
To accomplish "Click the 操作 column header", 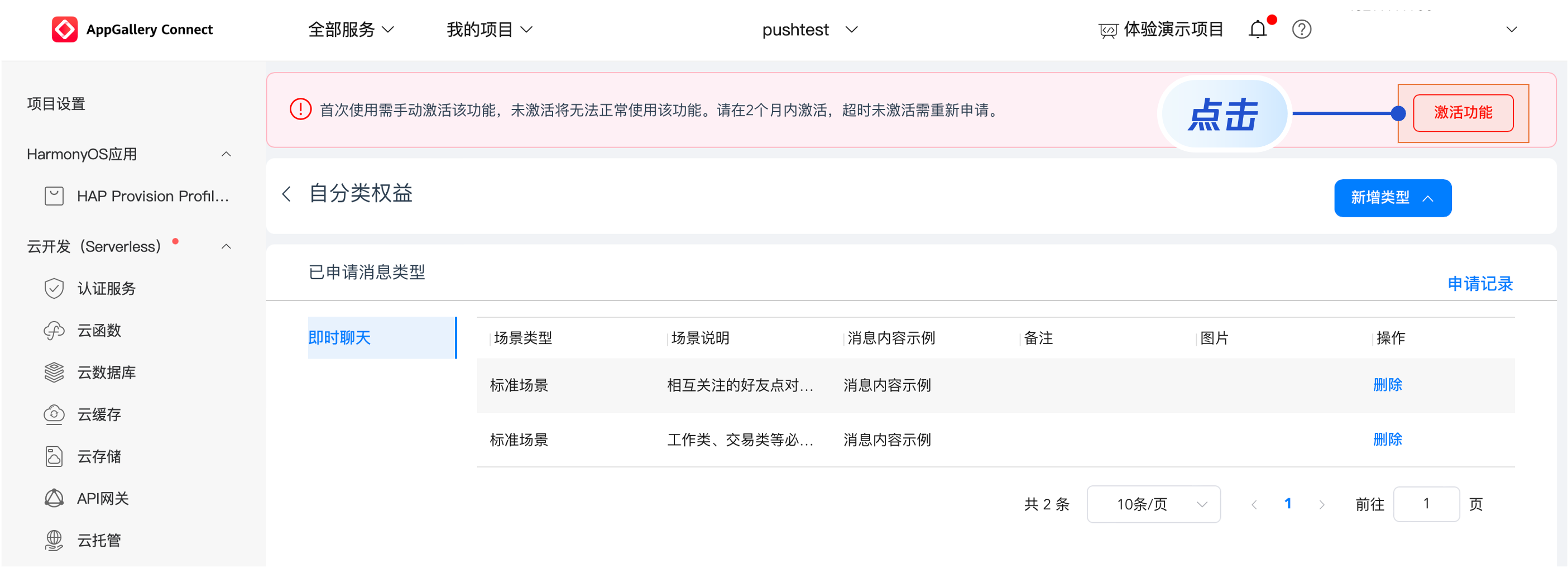I will click(1391, 338).
